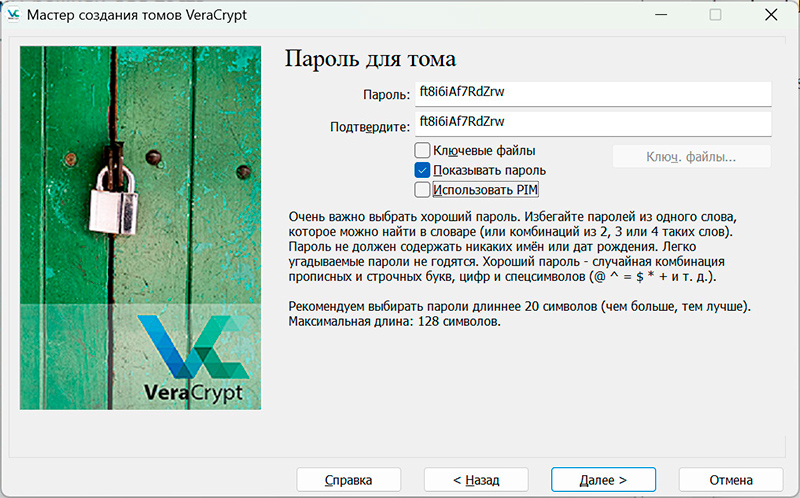
Task: Enable the 'Ключевые файлы' checkbox
Action: click(x=422, y=151)
